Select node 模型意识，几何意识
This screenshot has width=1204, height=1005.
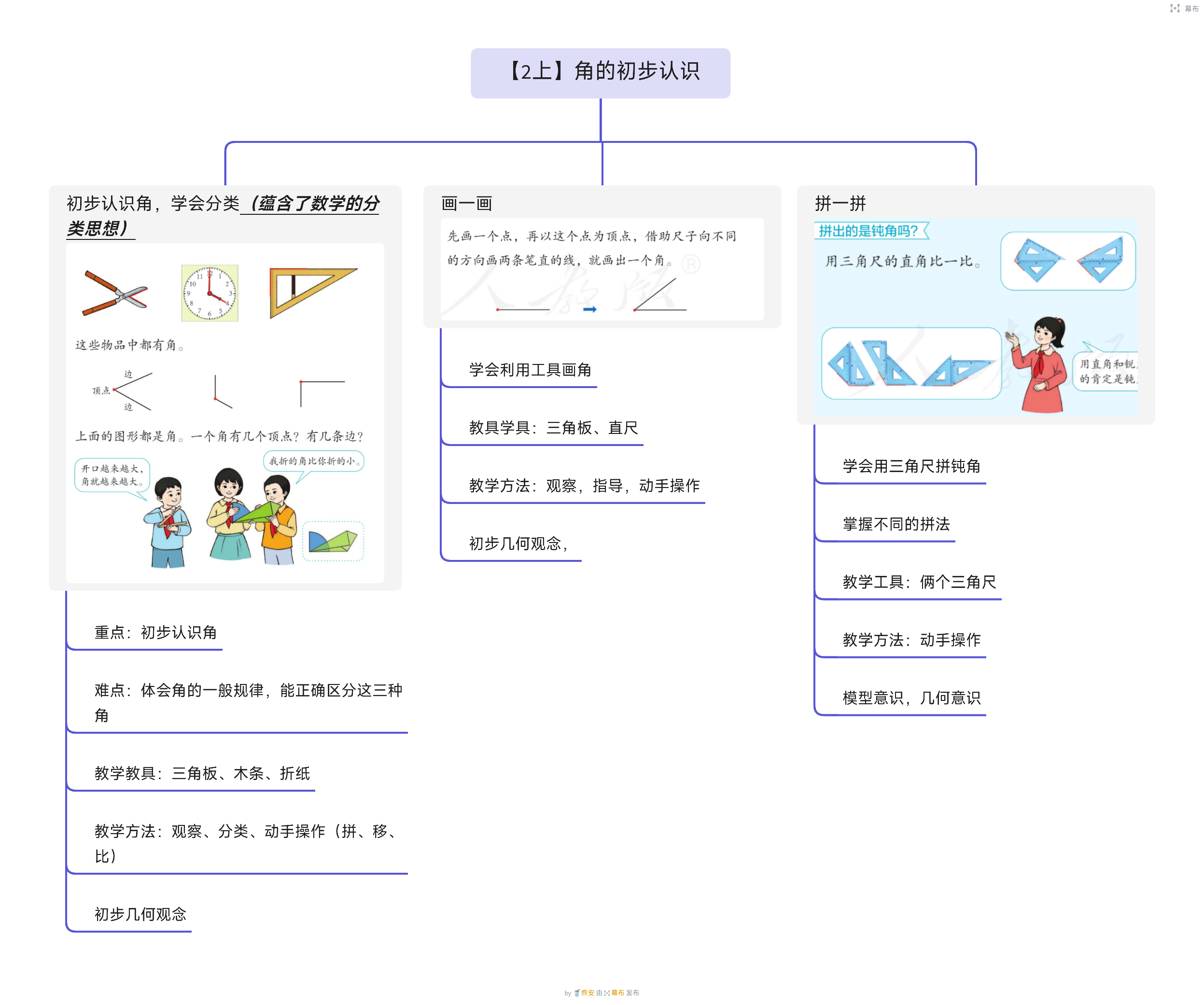click(911, 698)
